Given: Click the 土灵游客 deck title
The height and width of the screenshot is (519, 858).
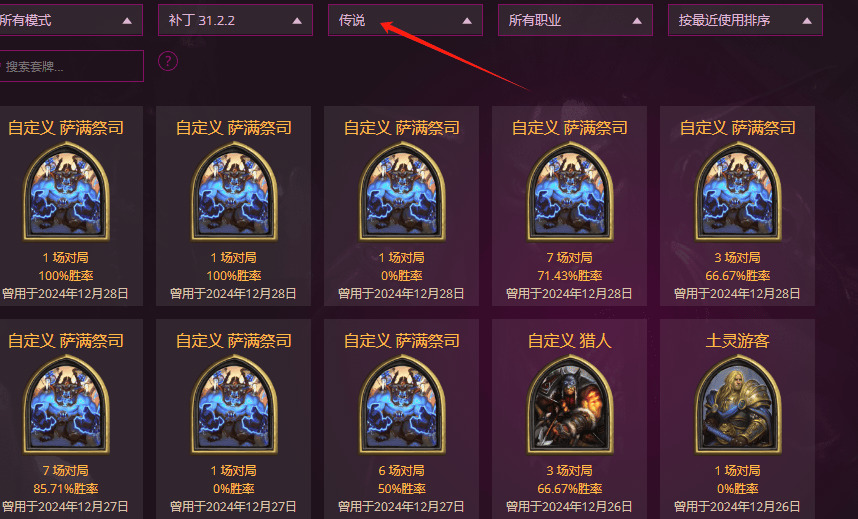Looking at the screenshot, I should click(x=738, y=341).
